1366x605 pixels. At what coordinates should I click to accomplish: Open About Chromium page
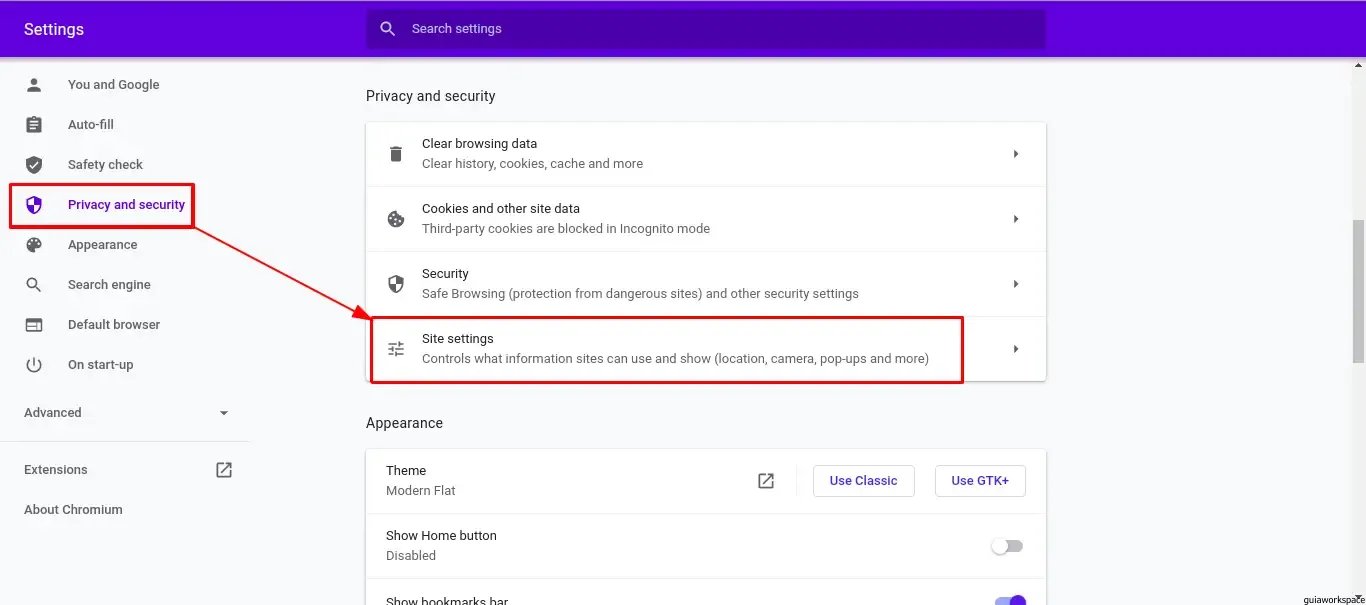coord(73,510)
